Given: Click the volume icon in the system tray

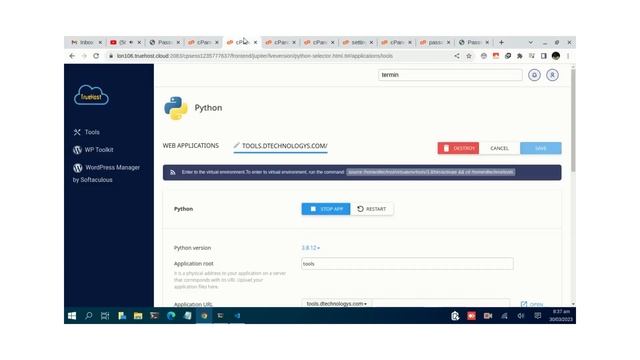Looking at the screenshot, I should point(521,316).
